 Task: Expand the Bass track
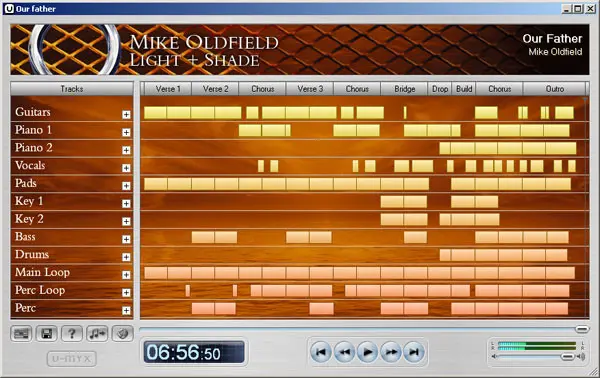pyautogui.click(x=126, y=239)
